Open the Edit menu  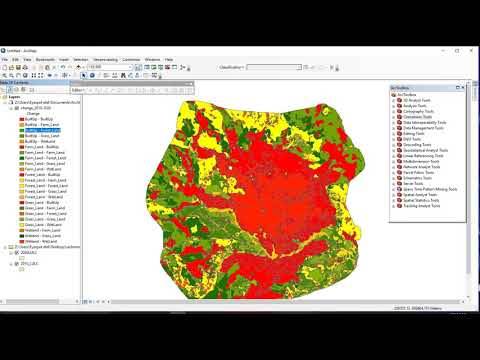tap(15, 60)
